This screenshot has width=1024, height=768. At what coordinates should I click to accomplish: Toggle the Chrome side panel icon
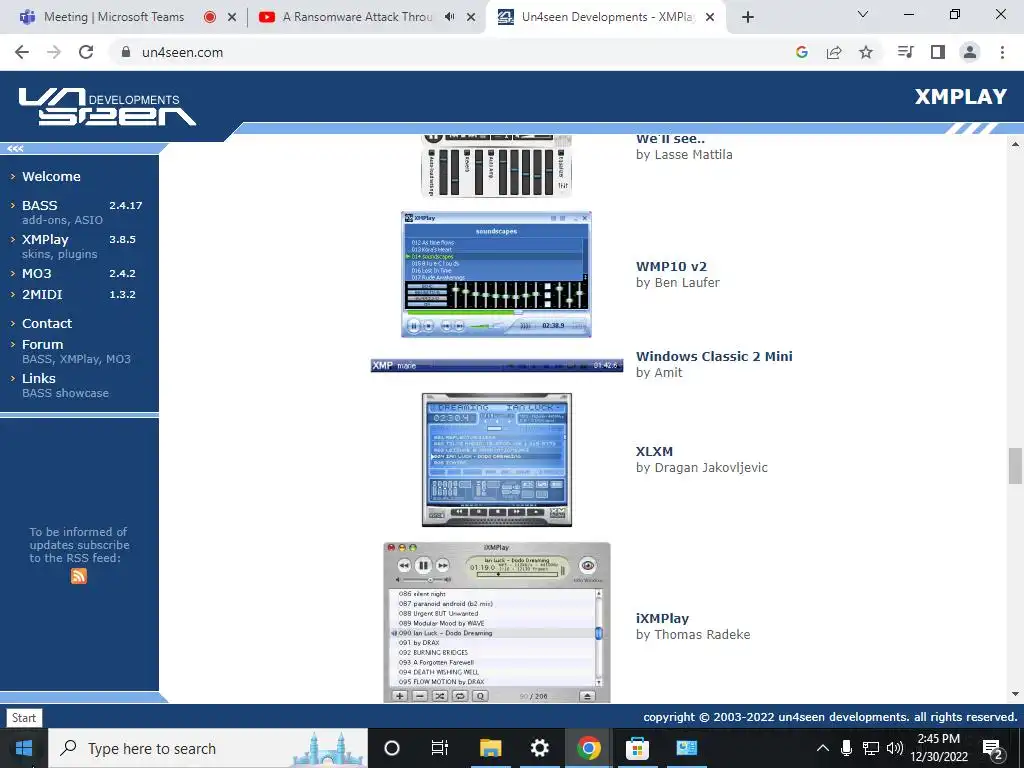point(938,52)
